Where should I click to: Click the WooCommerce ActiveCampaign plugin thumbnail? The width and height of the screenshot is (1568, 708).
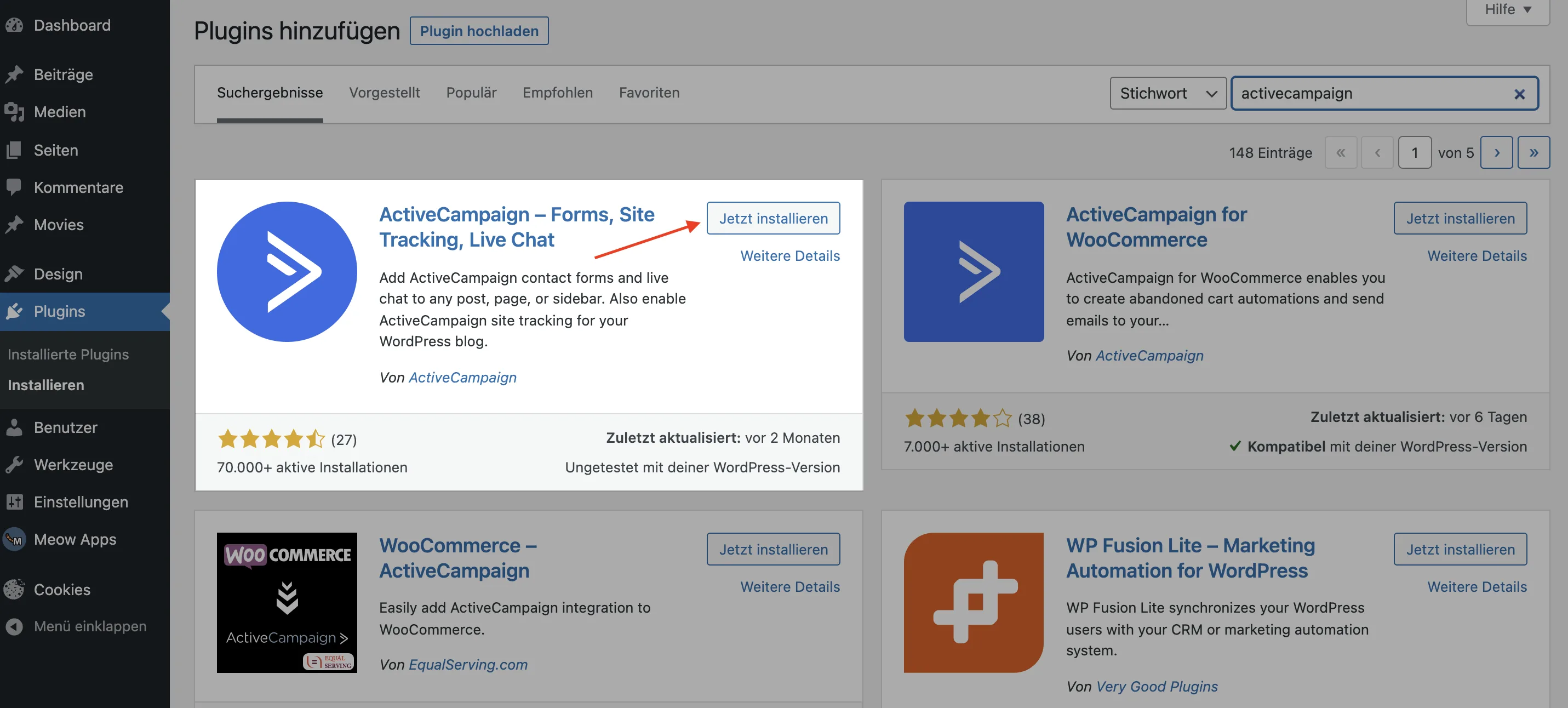coord(287,602)
